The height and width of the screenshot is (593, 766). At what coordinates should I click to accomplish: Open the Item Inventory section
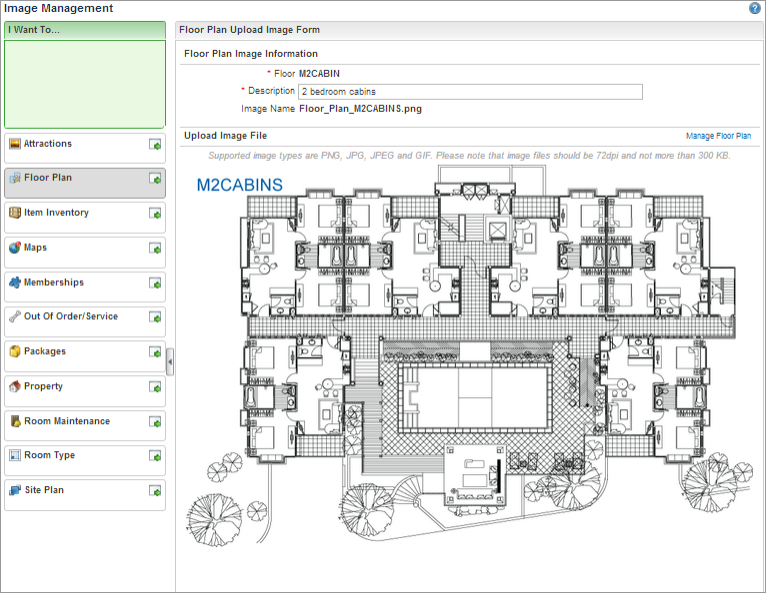click(85, 217)
